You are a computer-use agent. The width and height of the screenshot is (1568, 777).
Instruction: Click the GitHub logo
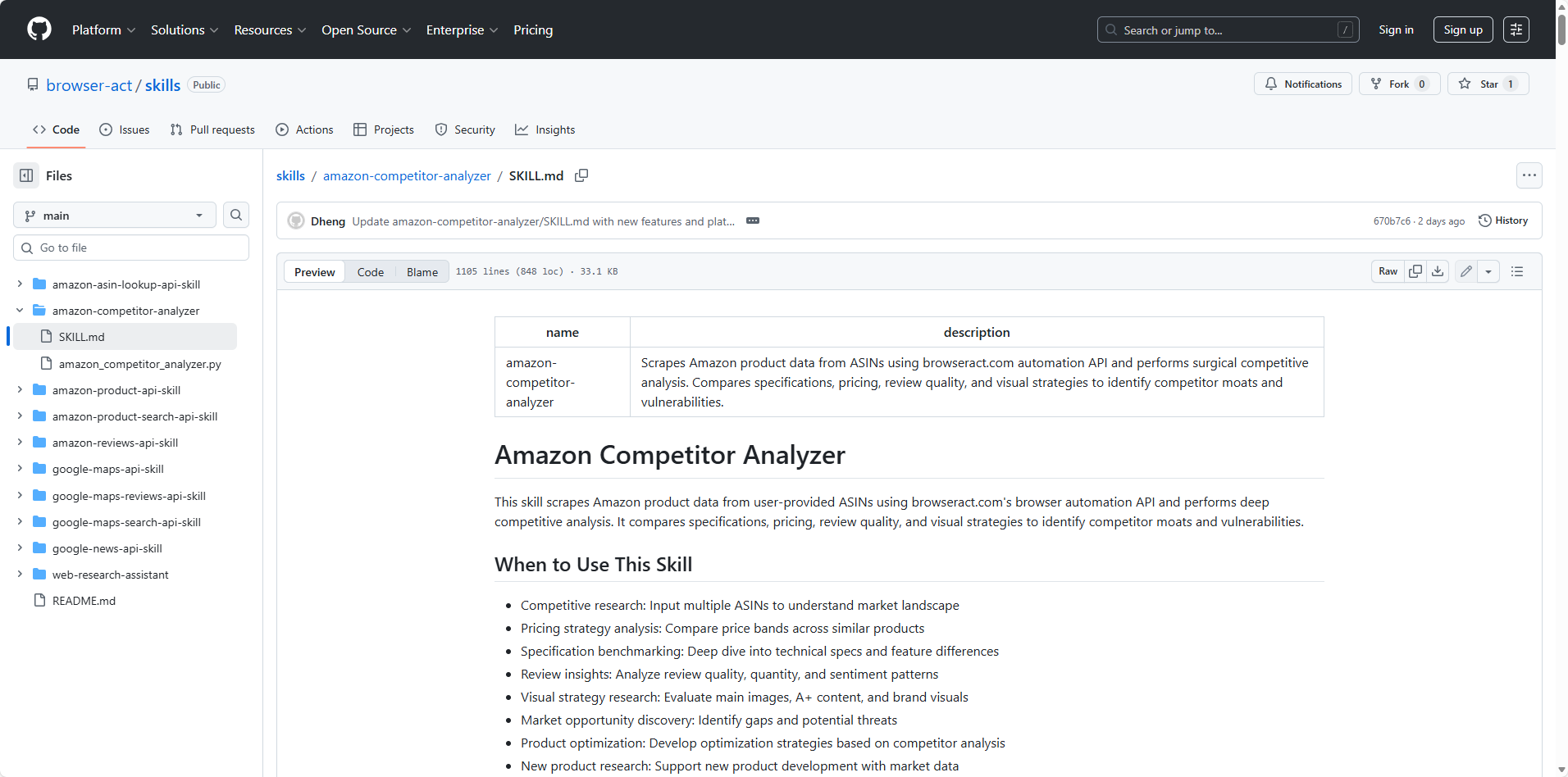39,30
